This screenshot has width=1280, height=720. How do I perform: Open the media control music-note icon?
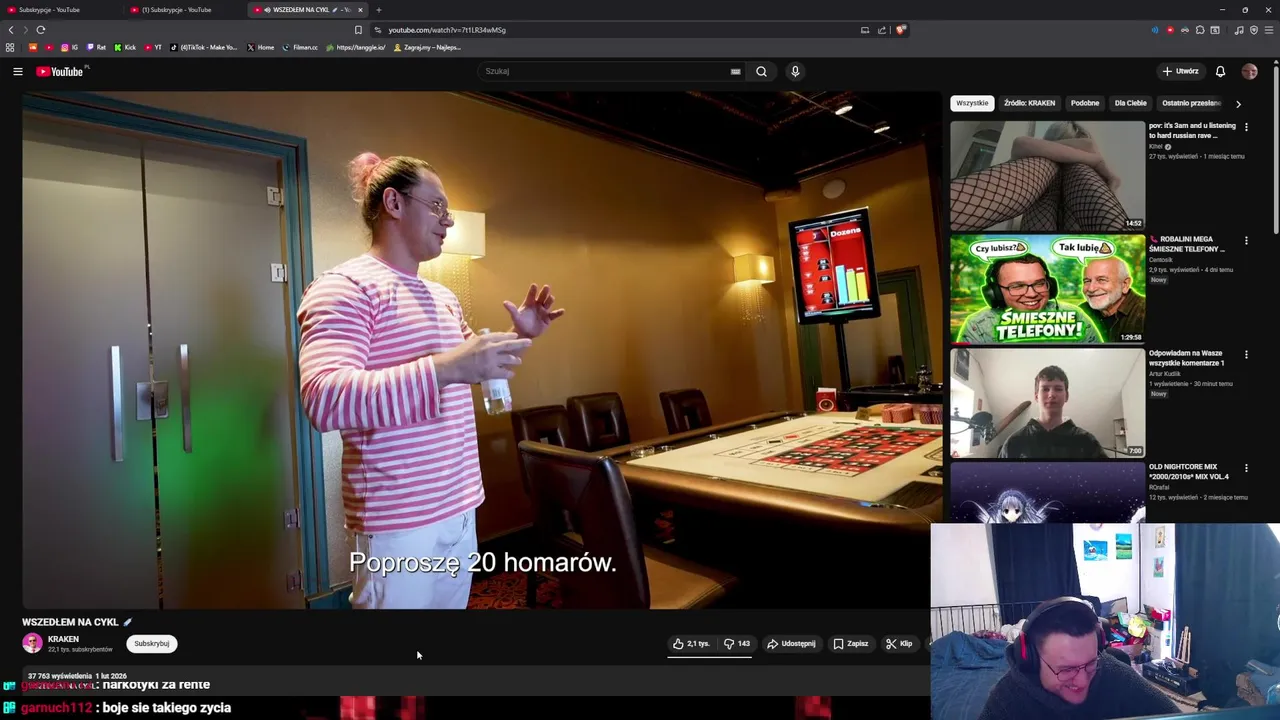point(1239,30)
